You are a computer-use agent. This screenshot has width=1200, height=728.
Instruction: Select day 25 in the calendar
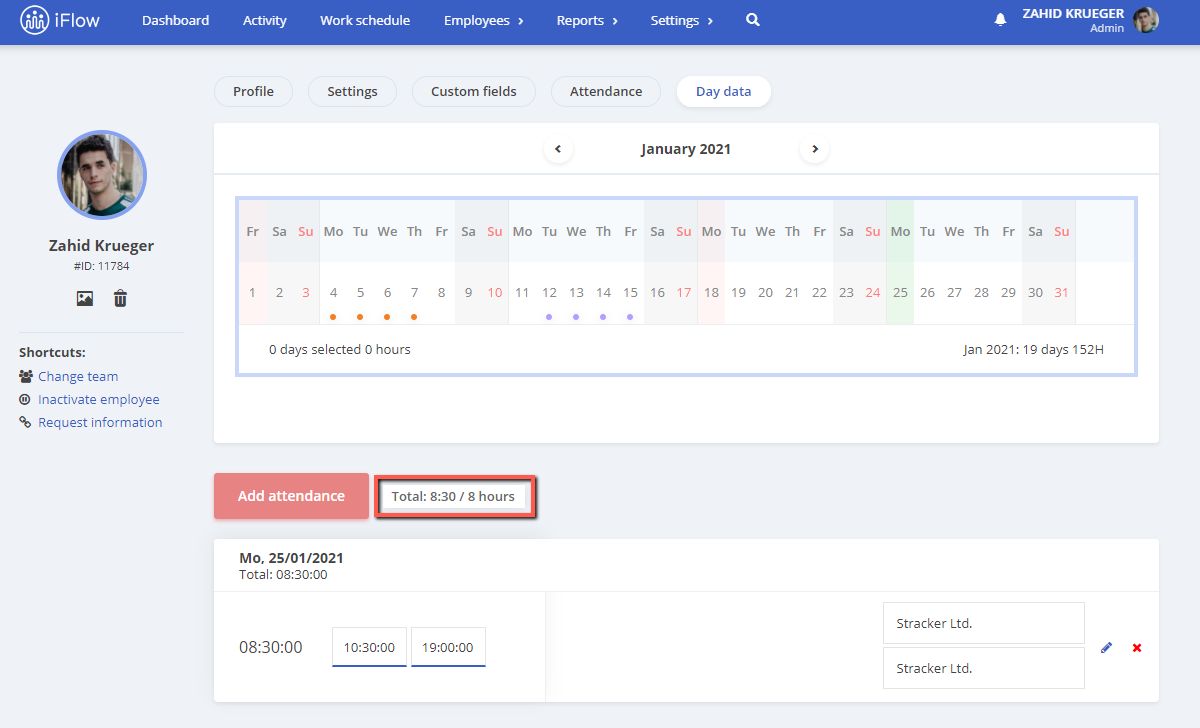point(900,293)
